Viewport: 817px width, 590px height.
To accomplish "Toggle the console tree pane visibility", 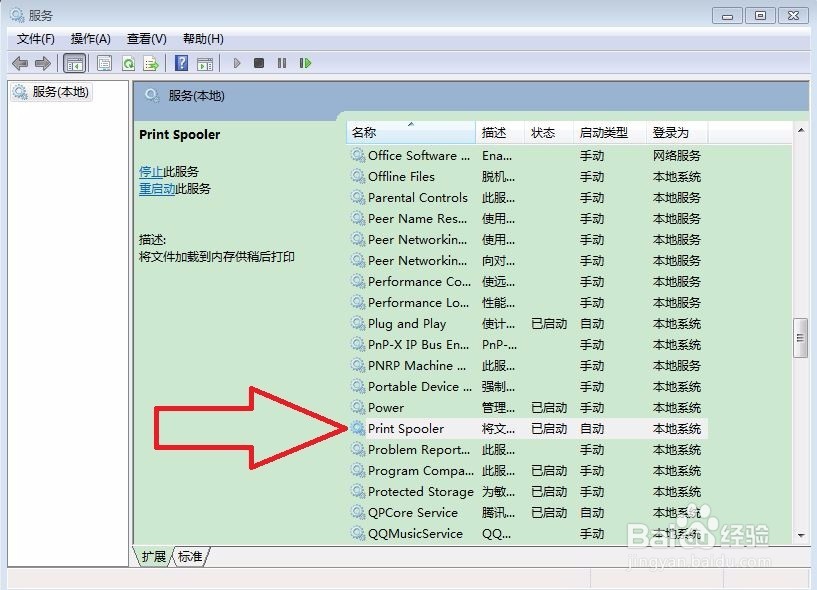I will tap(74, 63).
